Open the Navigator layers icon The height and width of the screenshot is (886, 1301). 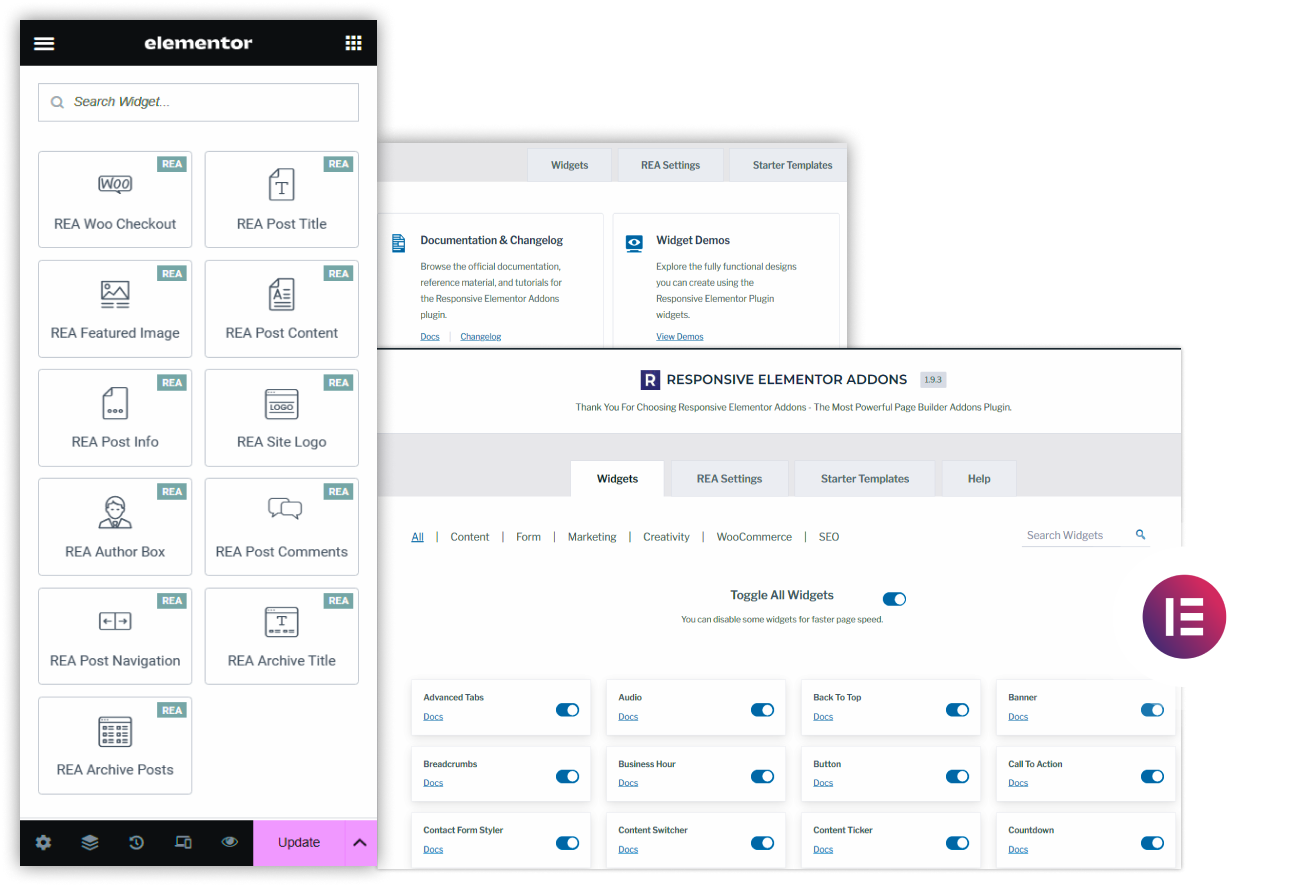tap(90, 842)
